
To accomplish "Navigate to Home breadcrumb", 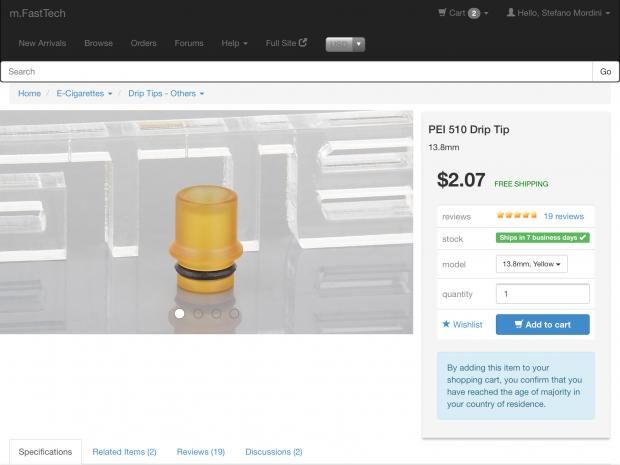I will pyautogui.click(x=30, y=93).
